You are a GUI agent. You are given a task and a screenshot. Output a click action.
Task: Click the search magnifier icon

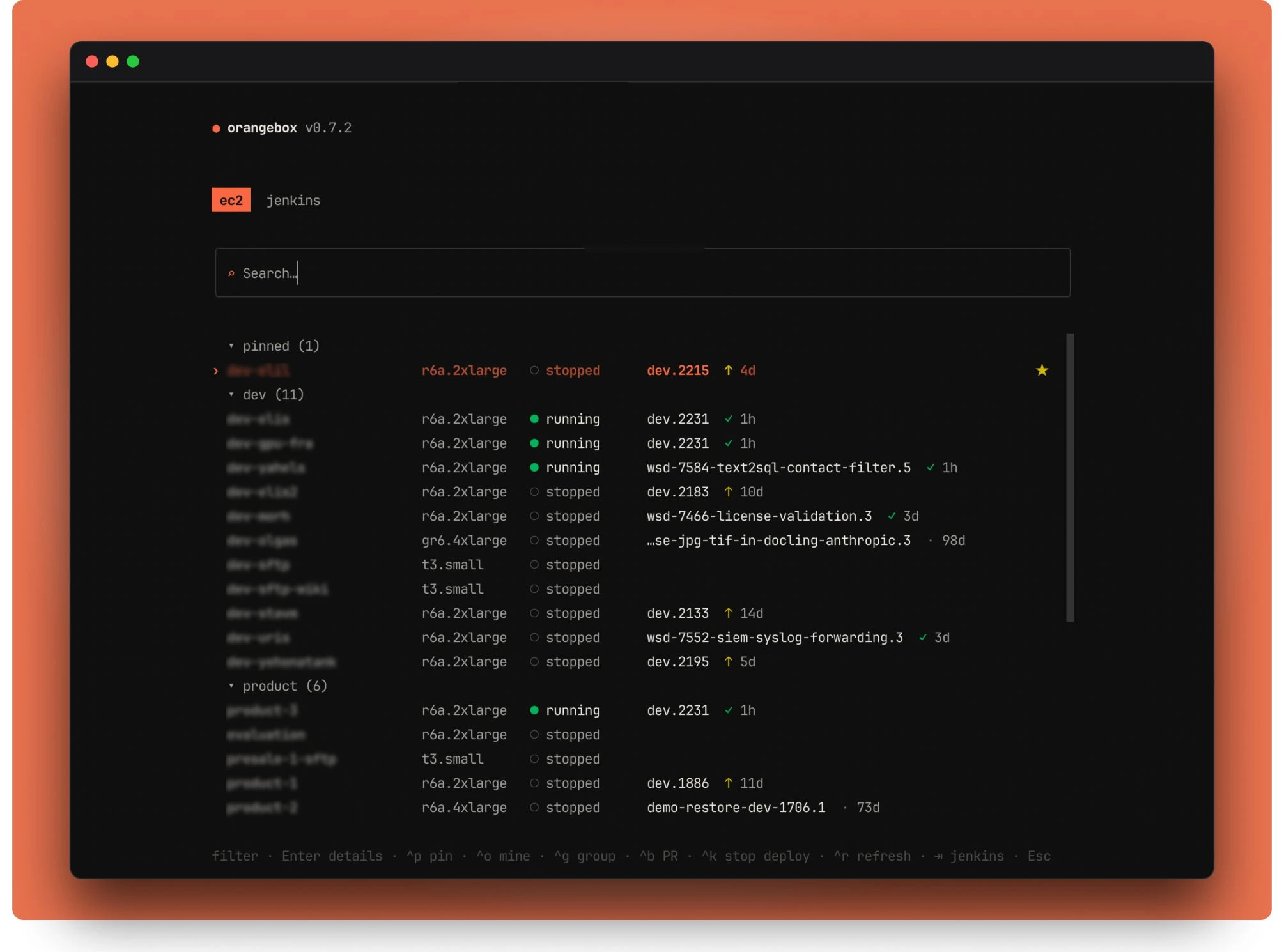(231, 273)
